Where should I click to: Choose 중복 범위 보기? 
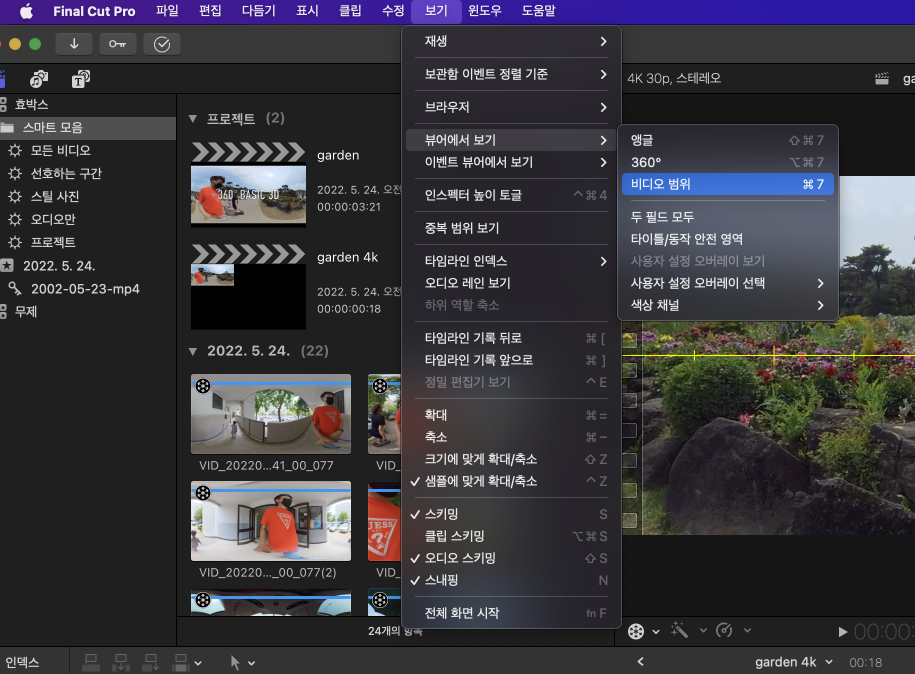click(511, 228)
